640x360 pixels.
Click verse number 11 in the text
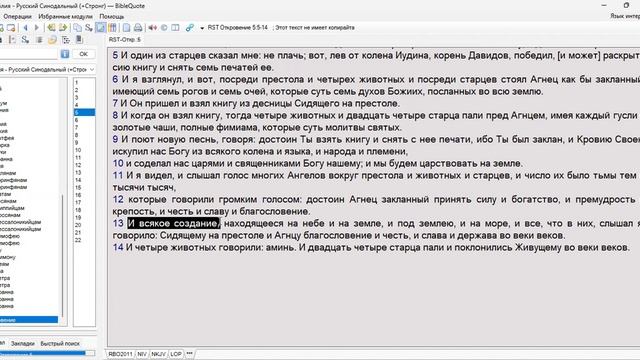coord(118,176)
